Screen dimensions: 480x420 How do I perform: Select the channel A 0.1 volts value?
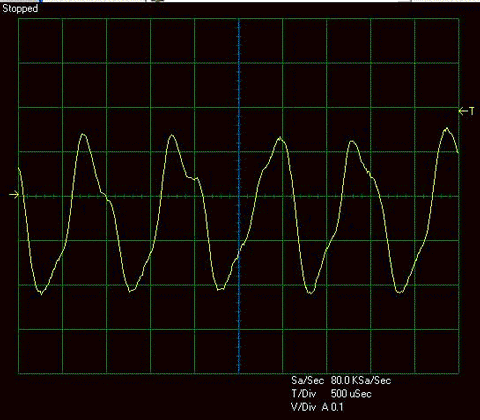coord(333,407)
